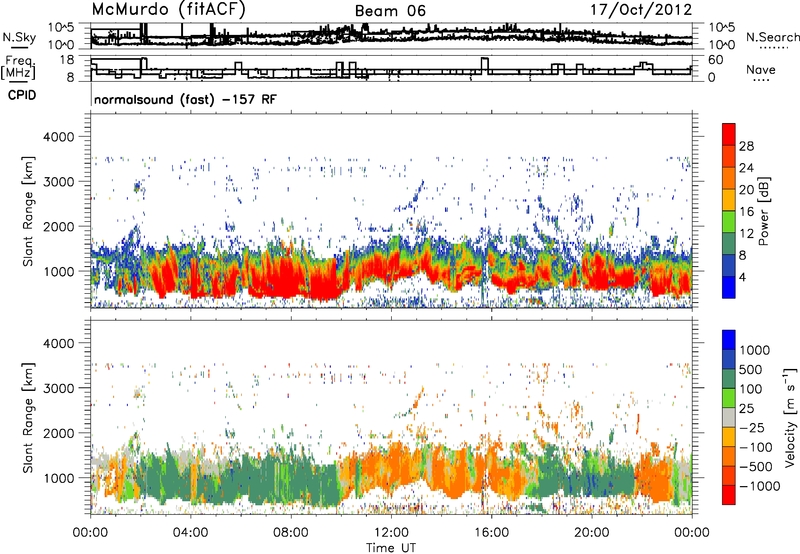Screen dimensions: 800x554
Task: Click "Slant Range [km]" label of velocity plot
Action: (x=28, y=418)
